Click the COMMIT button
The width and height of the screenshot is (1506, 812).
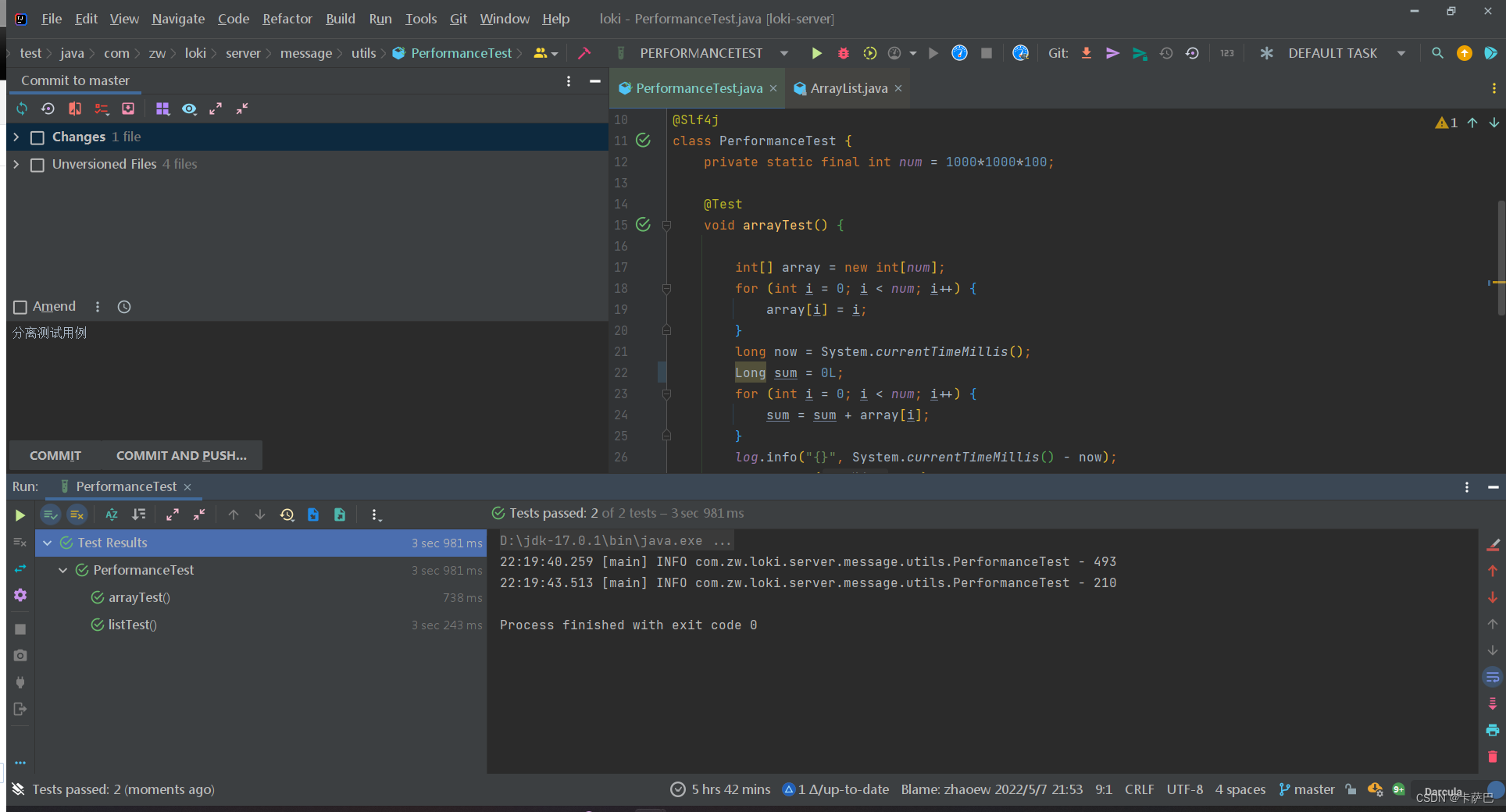(x=55, y=455)
